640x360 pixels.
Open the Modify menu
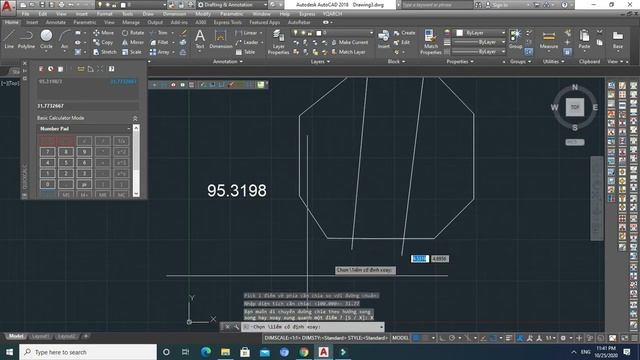point(203,14)
